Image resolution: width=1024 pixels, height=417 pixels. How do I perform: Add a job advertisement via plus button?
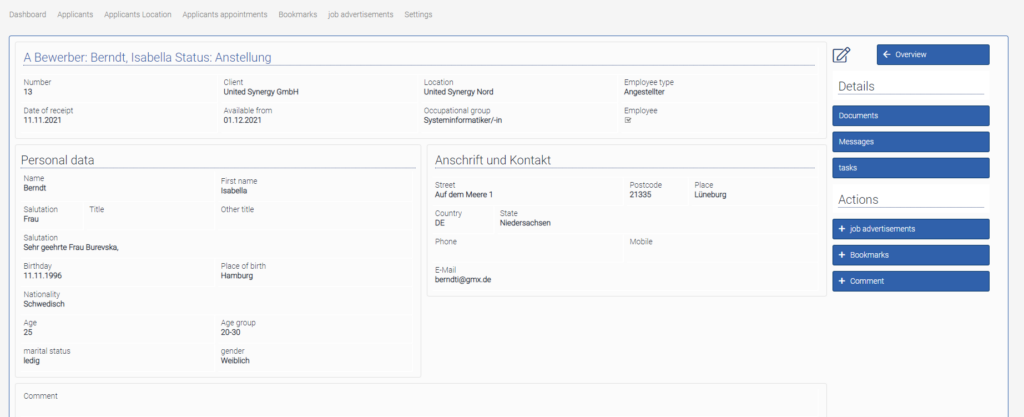coord(910,229)
